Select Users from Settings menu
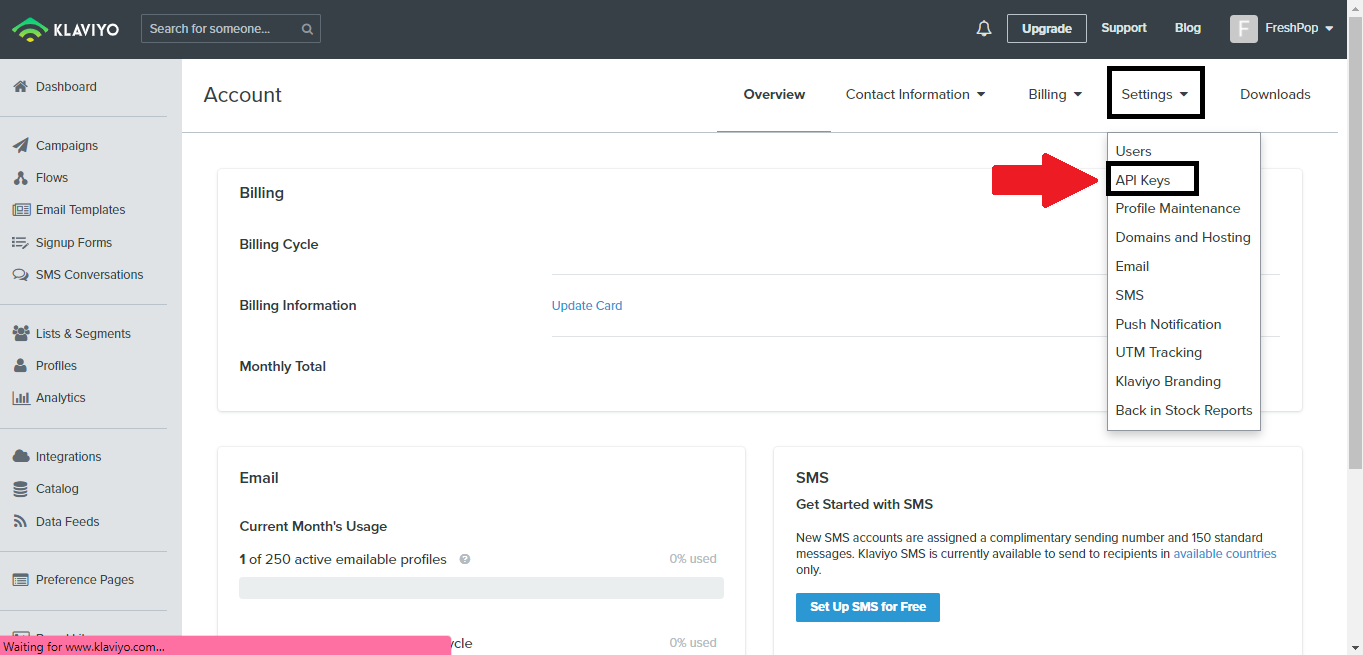This screenshot has height=655, width=1363. pyautogui.click(x=1133, y=151)
